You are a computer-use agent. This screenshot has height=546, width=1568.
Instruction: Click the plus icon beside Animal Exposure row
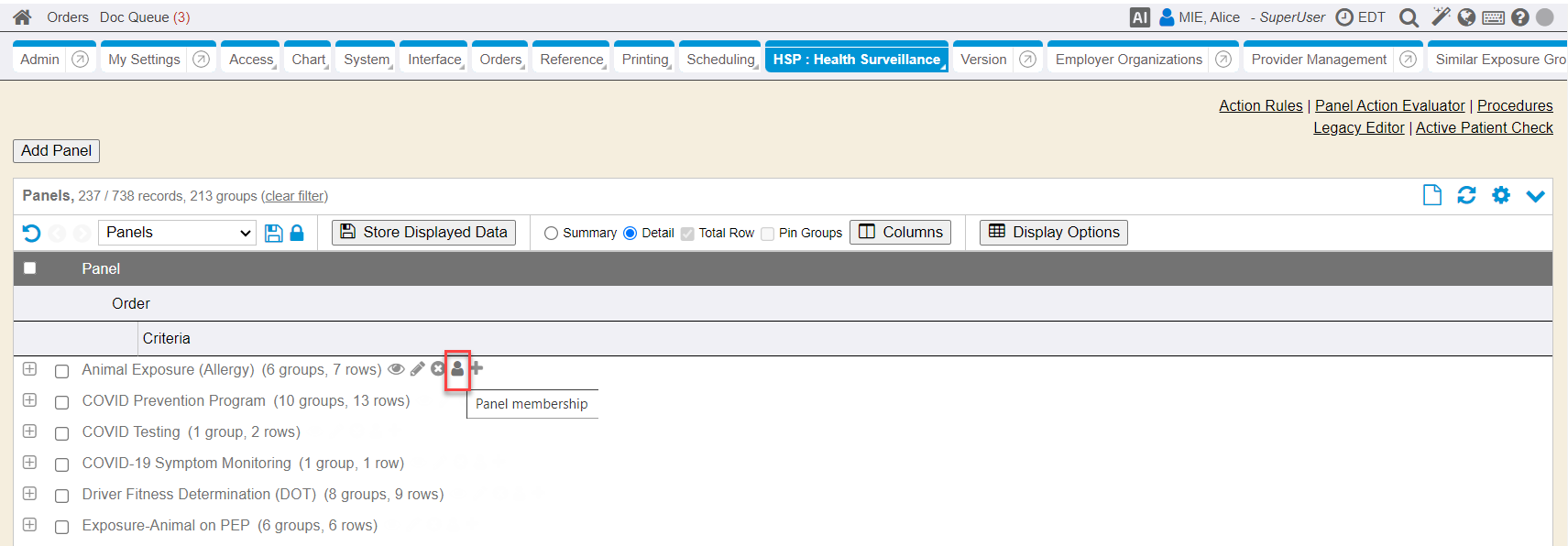477,368
